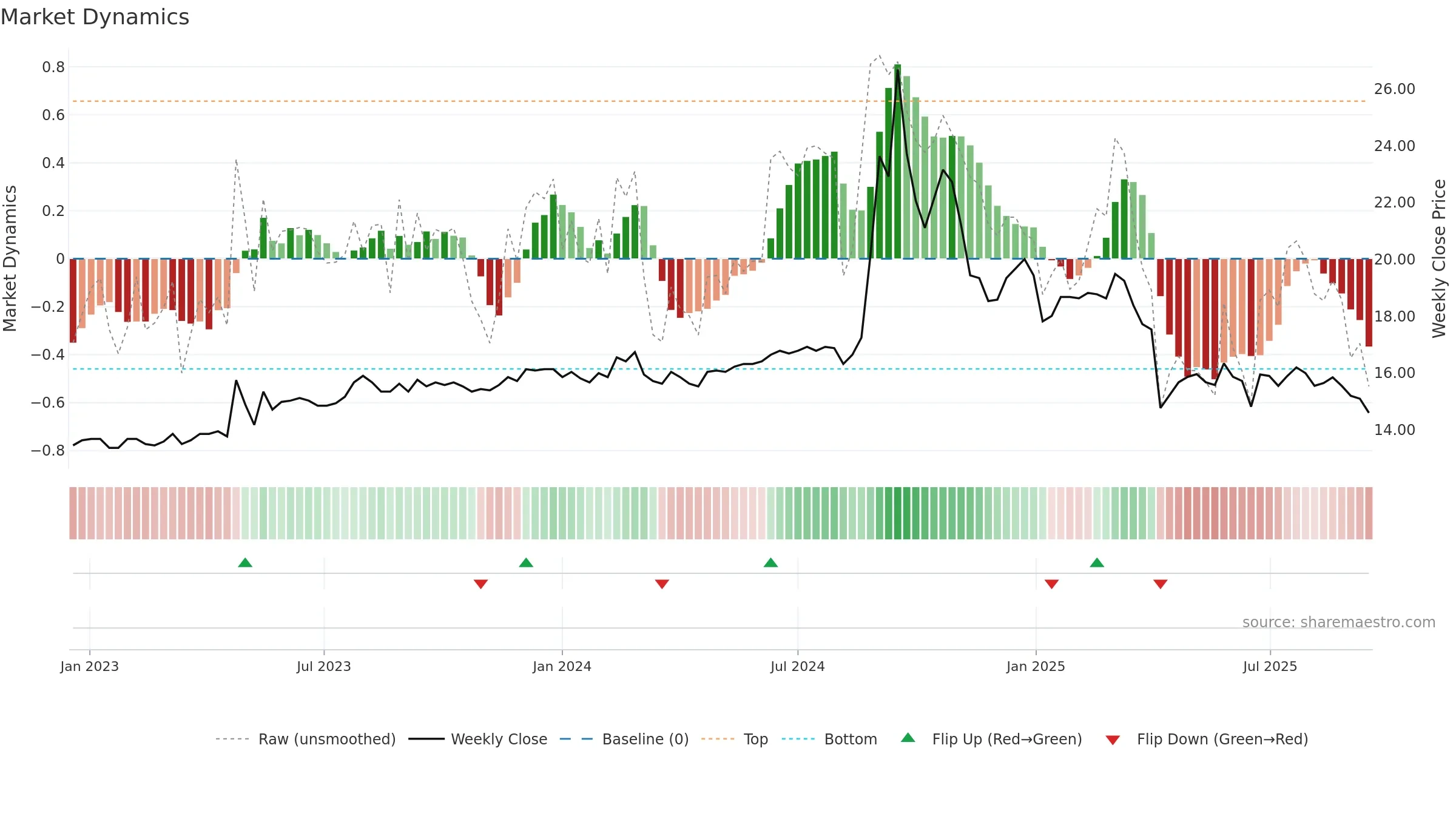The height and width of the screenshot is (819, 1456).
Task: Click the green flip-up marker before Jul 2024
Action: (x=770, y=562)
